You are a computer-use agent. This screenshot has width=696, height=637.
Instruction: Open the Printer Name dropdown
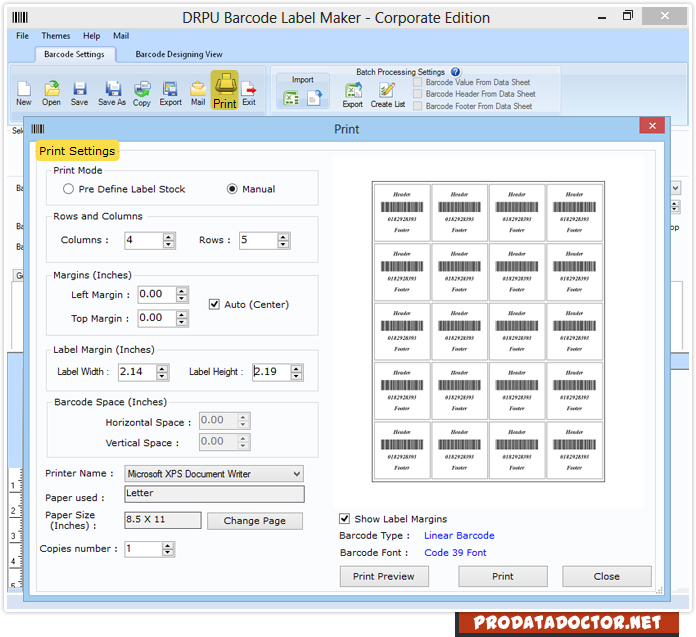[214, 474]
